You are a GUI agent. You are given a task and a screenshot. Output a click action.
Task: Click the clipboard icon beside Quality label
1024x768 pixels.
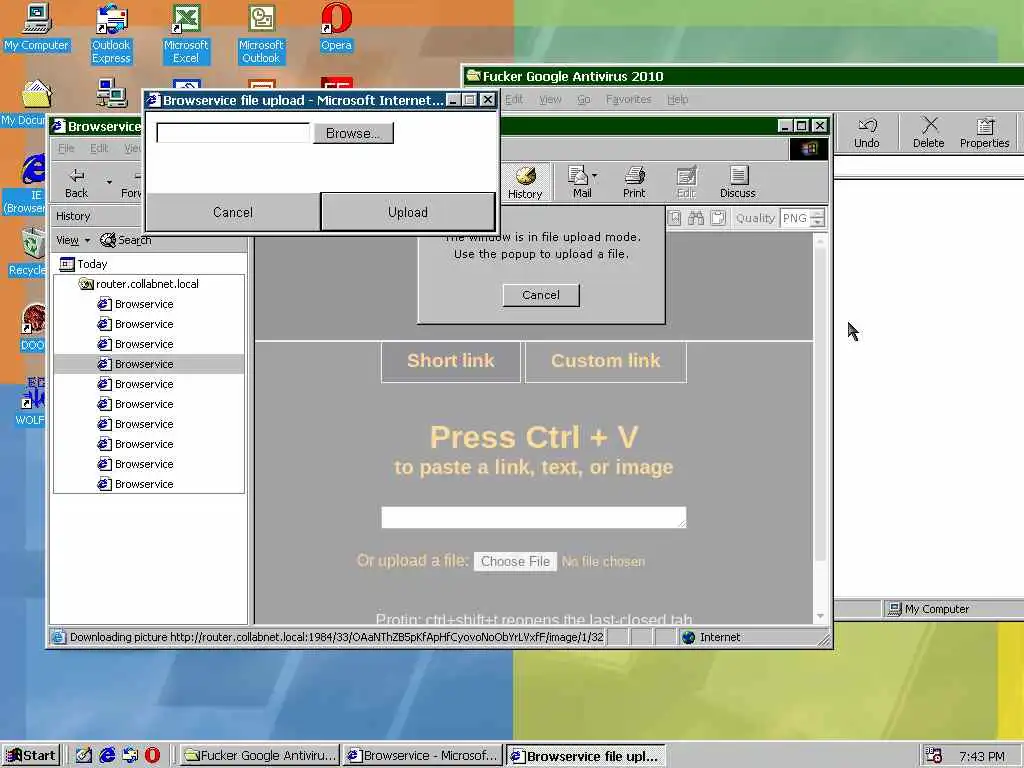tap(718, 218)
